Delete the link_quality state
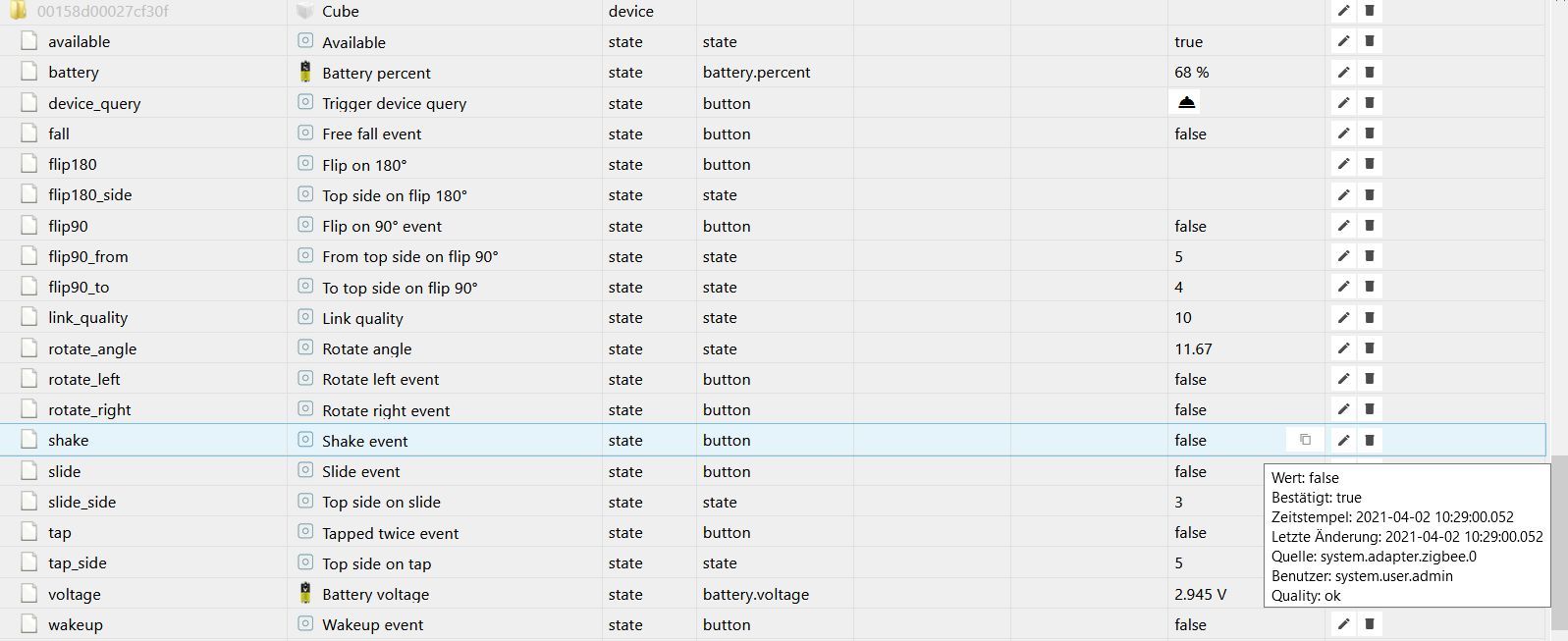The height and width of the screenshot is (641, 1568). coord(1370,317)
